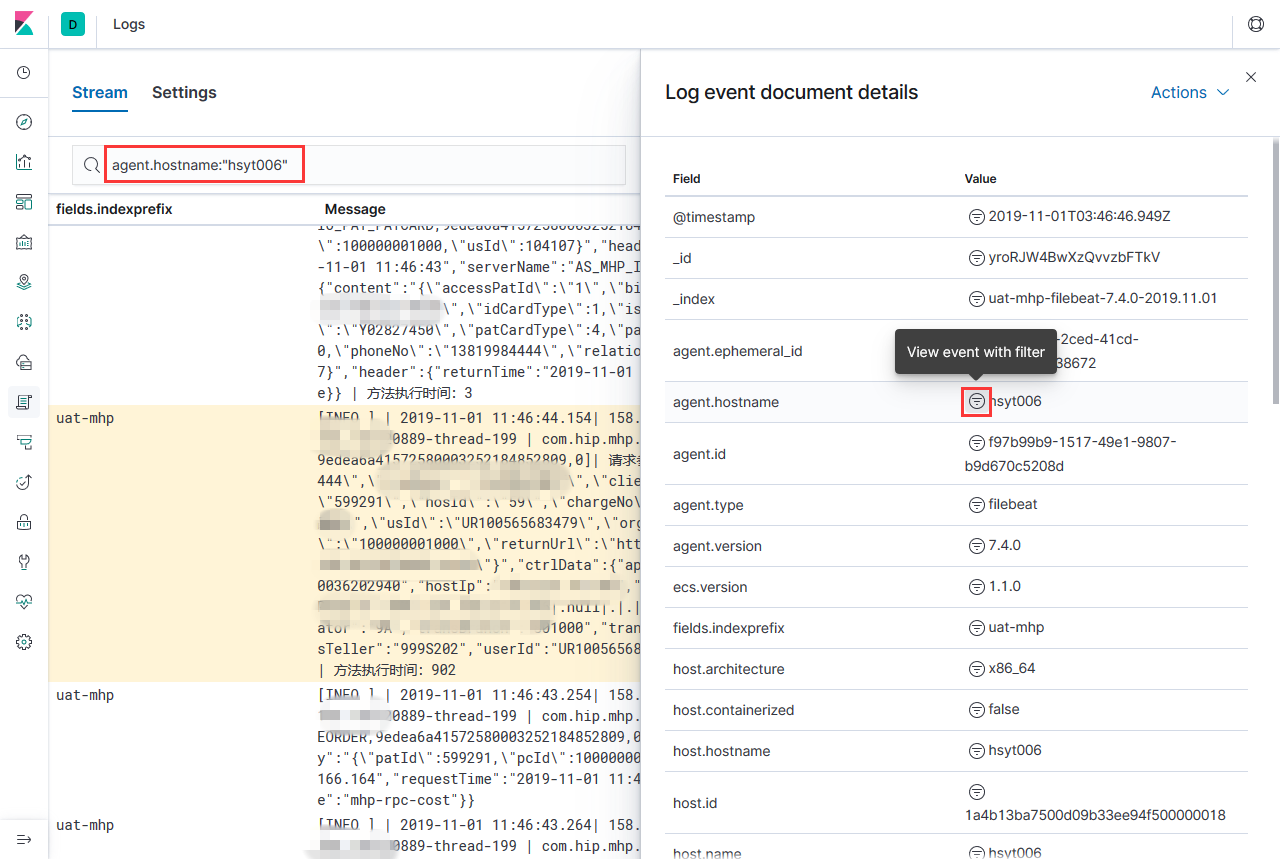Open the space selector D avatar

coord(73,24)
